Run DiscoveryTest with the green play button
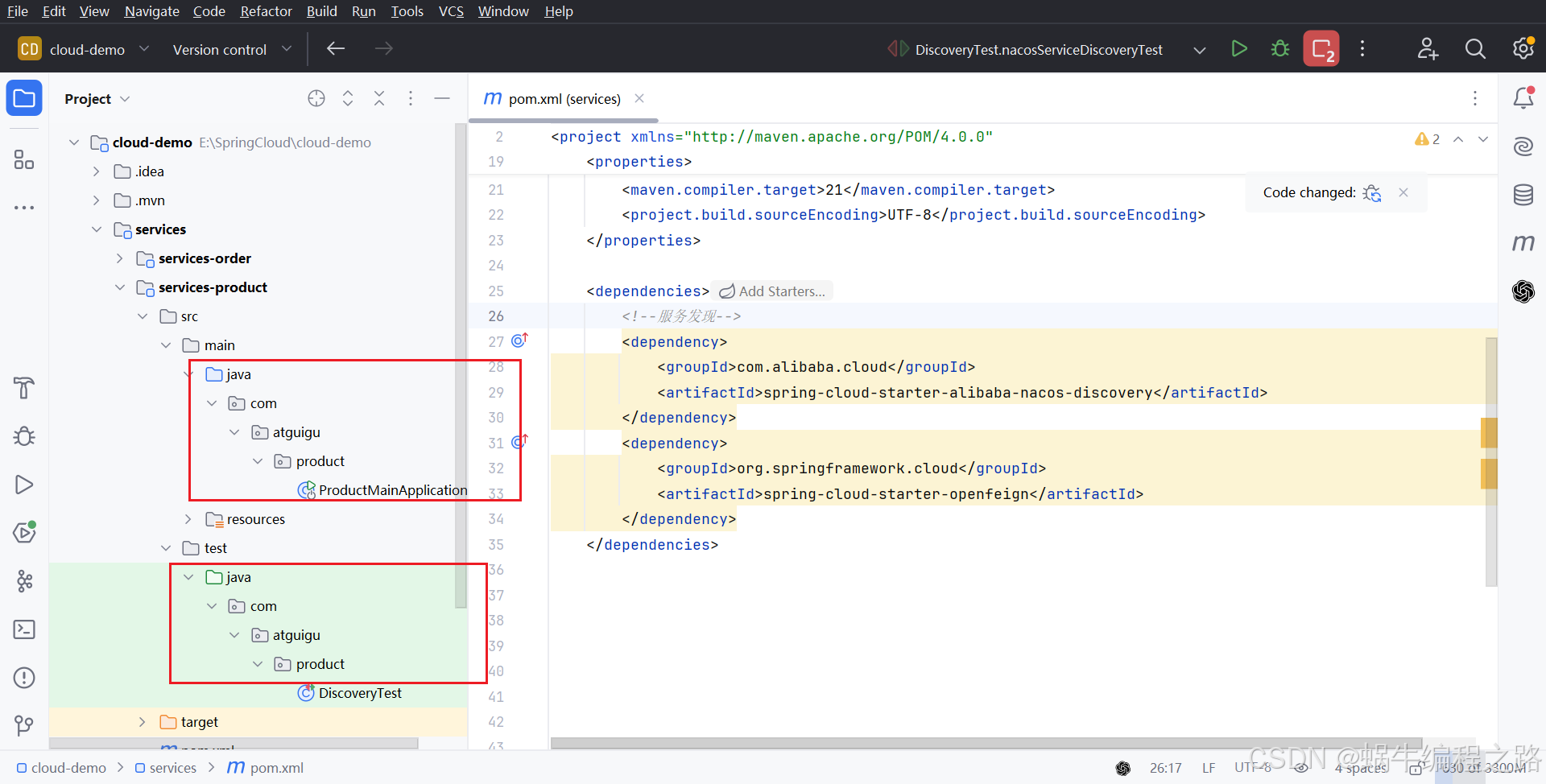 tap(1239, 49)
